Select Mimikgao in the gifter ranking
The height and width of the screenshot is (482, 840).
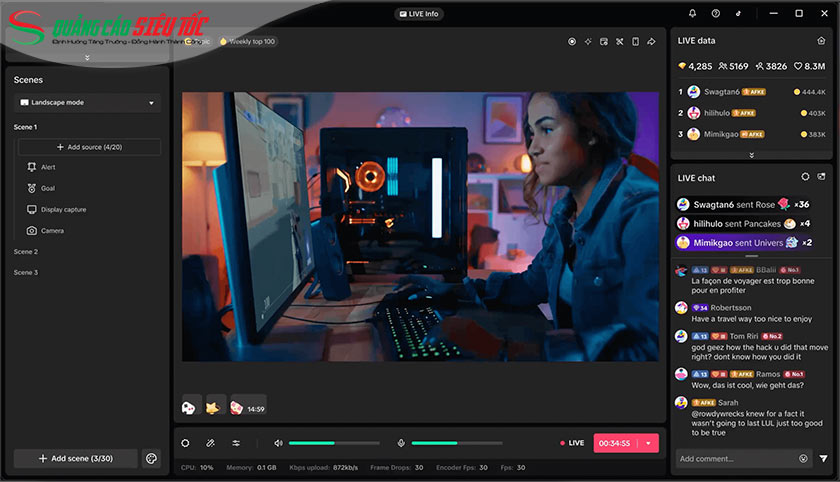(752, 134)
